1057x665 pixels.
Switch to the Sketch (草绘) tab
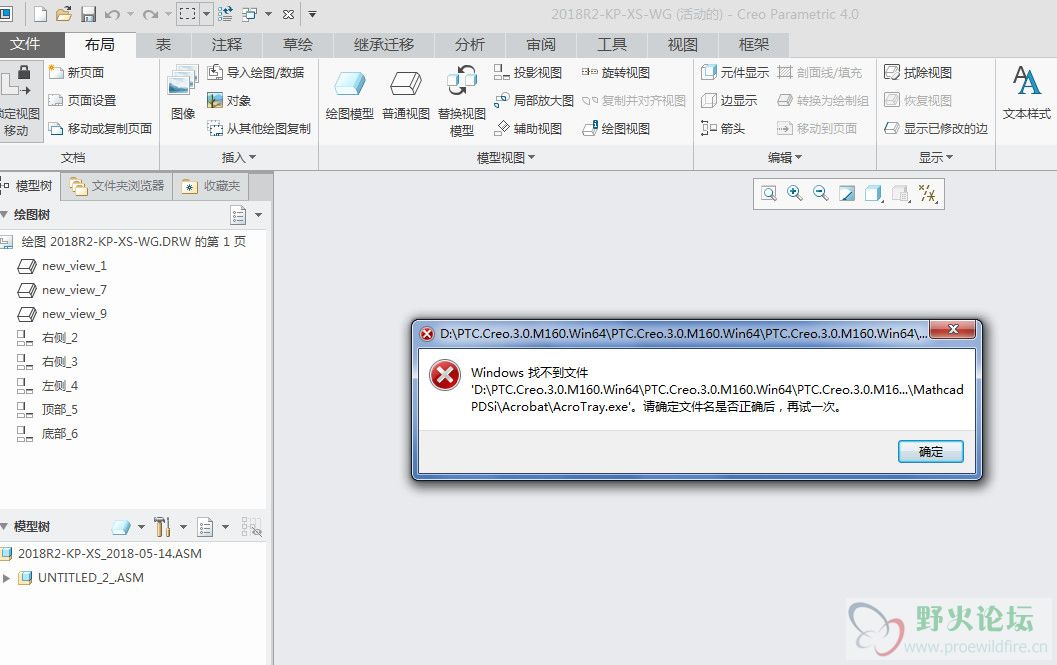pyautogui.click(x=297, y=45)
